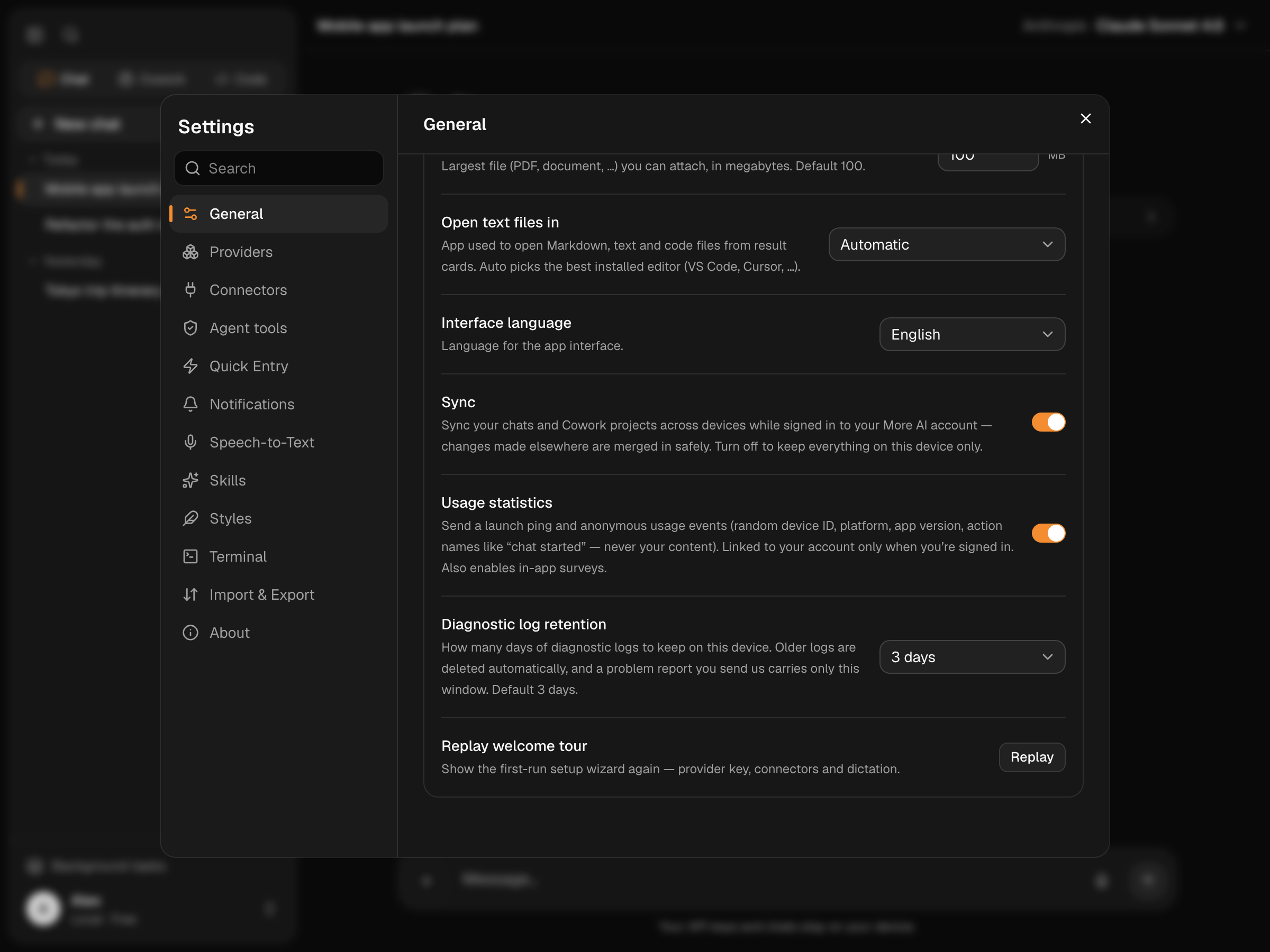Open Styles settings
Screen dimensions: 1270x952
pos(278,518)
